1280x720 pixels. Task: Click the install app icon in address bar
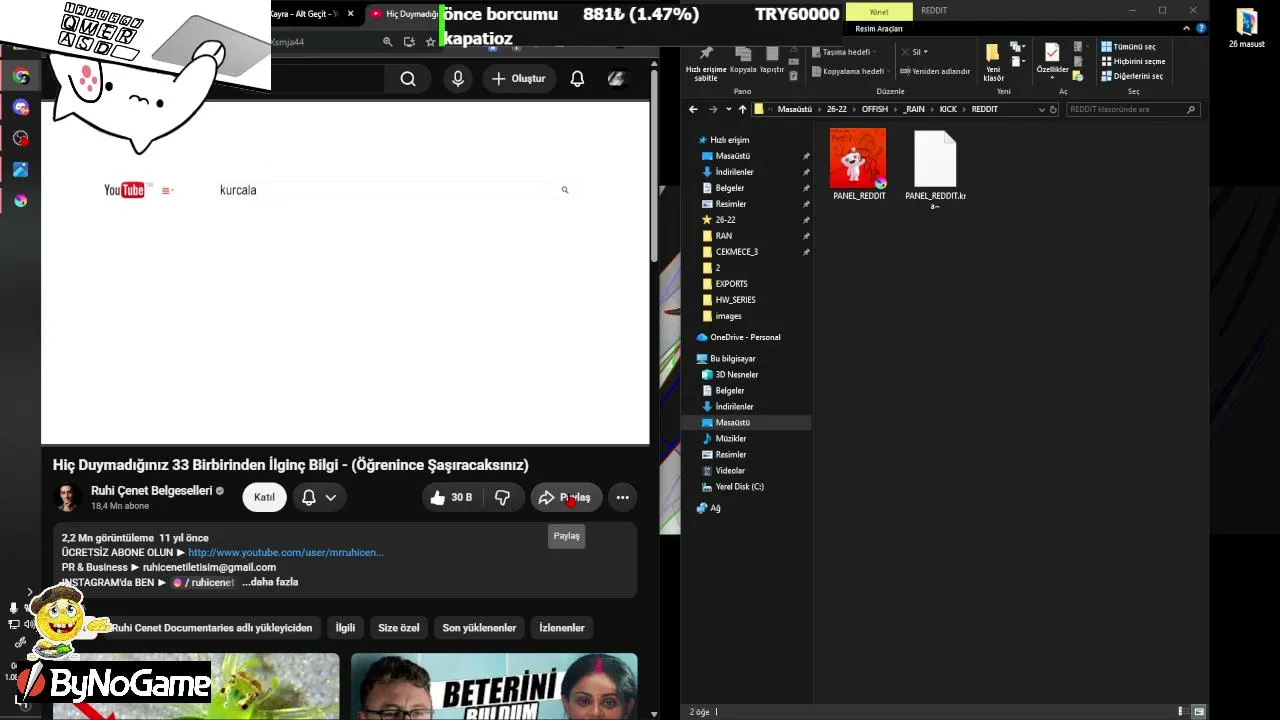pyautogui.click(x=409, y=42)
